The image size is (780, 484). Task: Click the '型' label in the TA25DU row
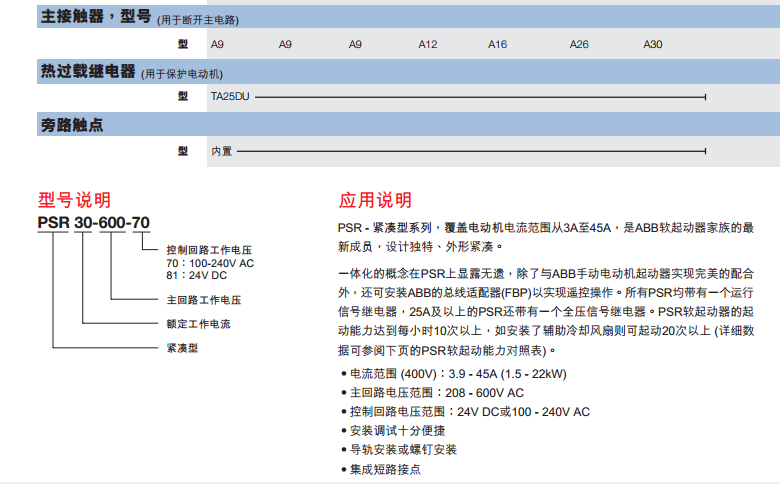tap(183, 97)
